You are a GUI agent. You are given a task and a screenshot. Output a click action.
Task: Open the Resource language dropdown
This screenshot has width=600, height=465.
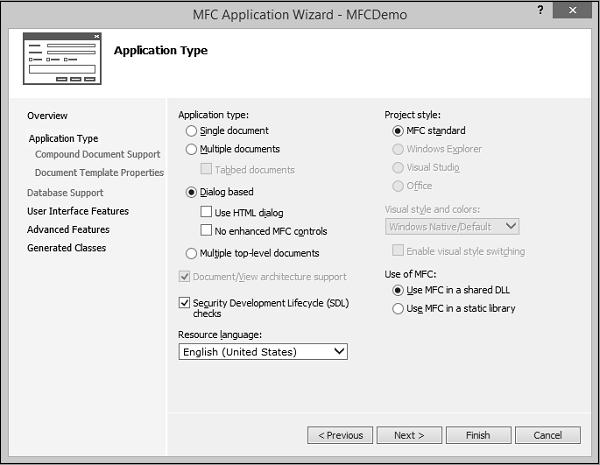click(x=263, y=352)
